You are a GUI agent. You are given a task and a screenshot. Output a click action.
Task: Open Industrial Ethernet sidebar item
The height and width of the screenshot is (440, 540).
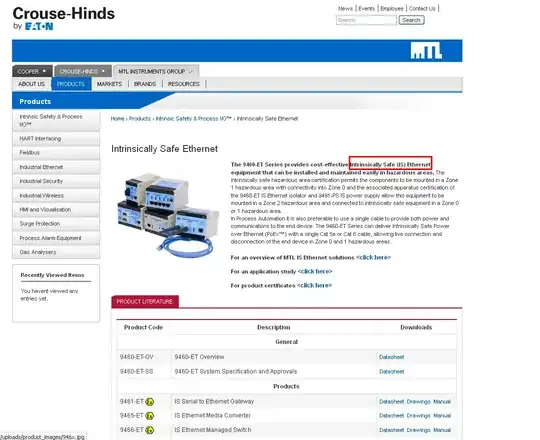[56, 167]
